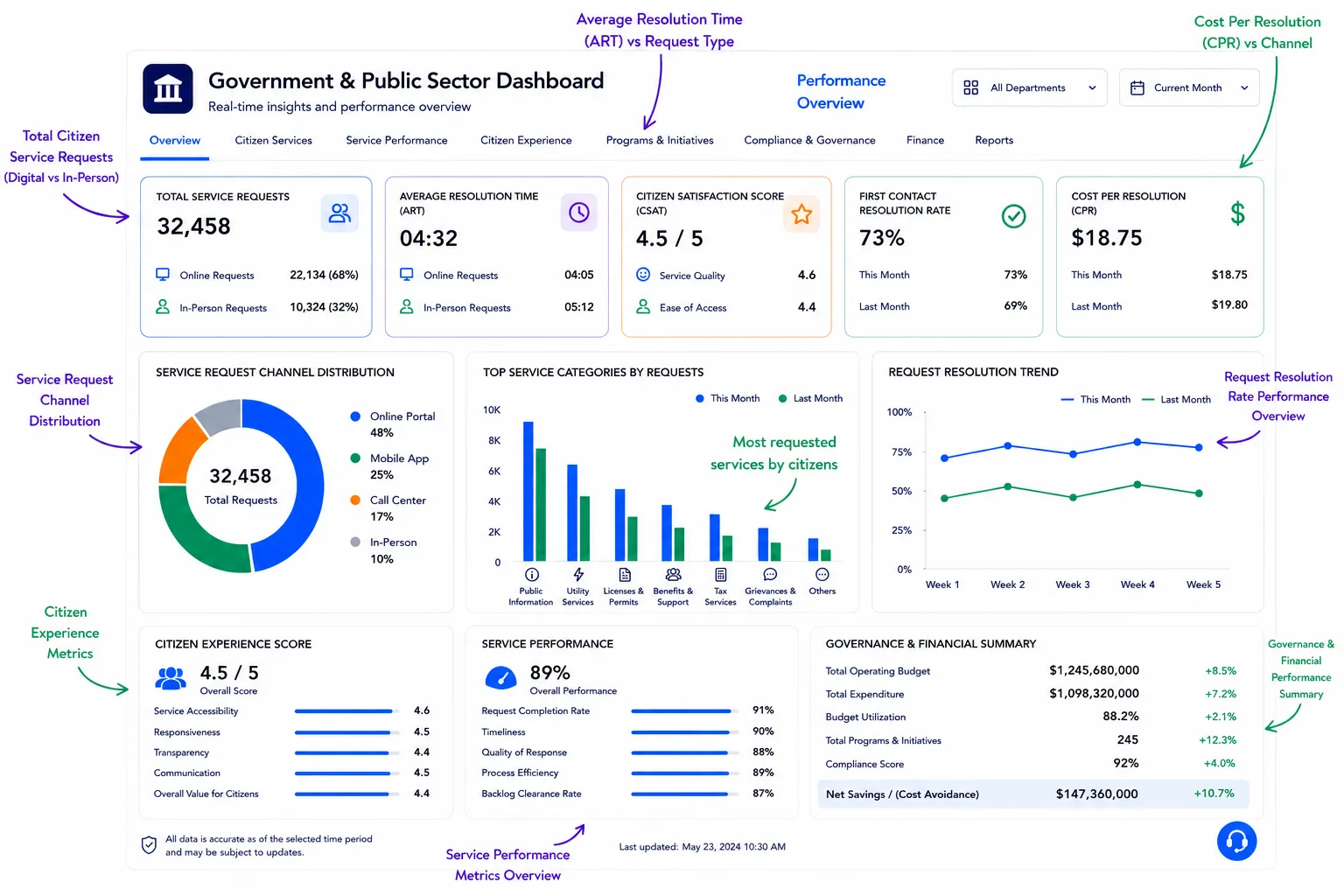Click the orange Call Center donut segment
The width and height of the screenshot is (1344, 896).
[178, 455]
